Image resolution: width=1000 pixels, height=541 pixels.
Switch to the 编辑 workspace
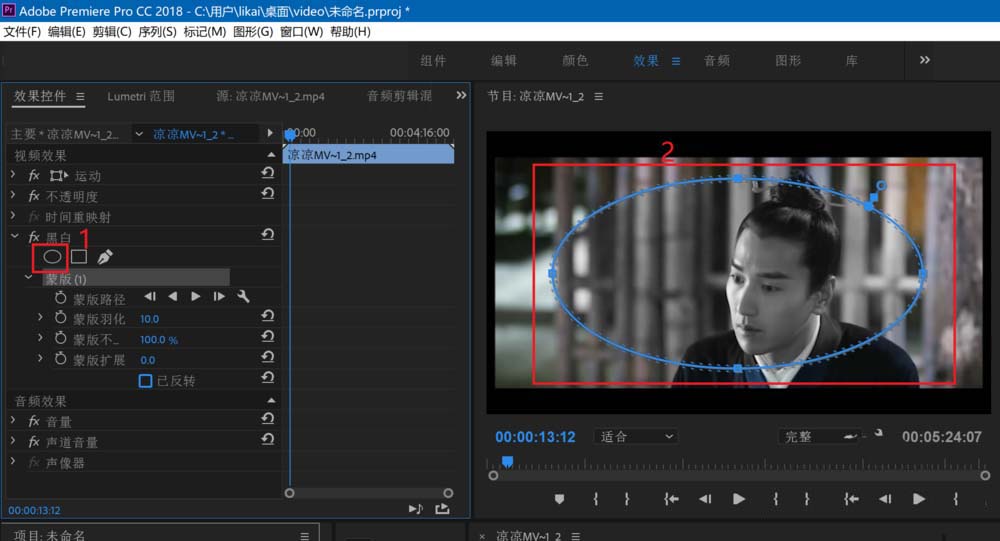[504, 61]
